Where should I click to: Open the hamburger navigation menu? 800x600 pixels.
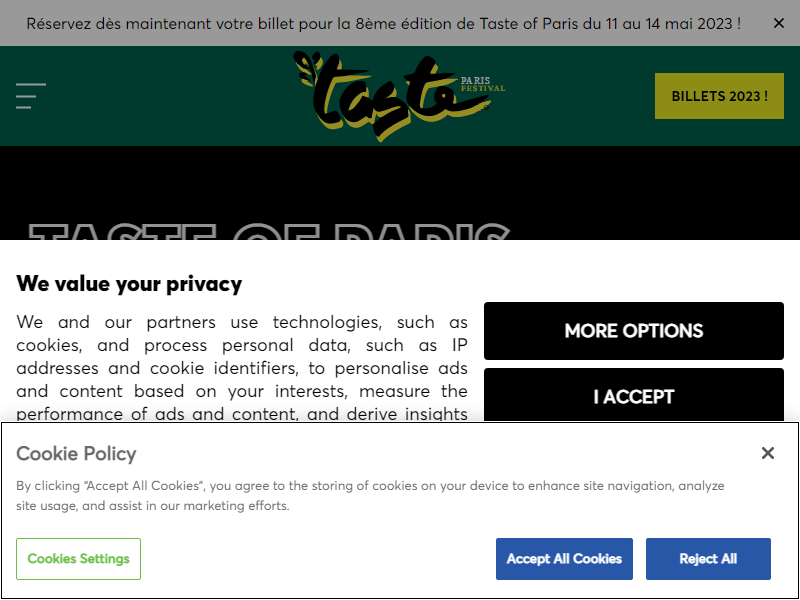[31, 96]
